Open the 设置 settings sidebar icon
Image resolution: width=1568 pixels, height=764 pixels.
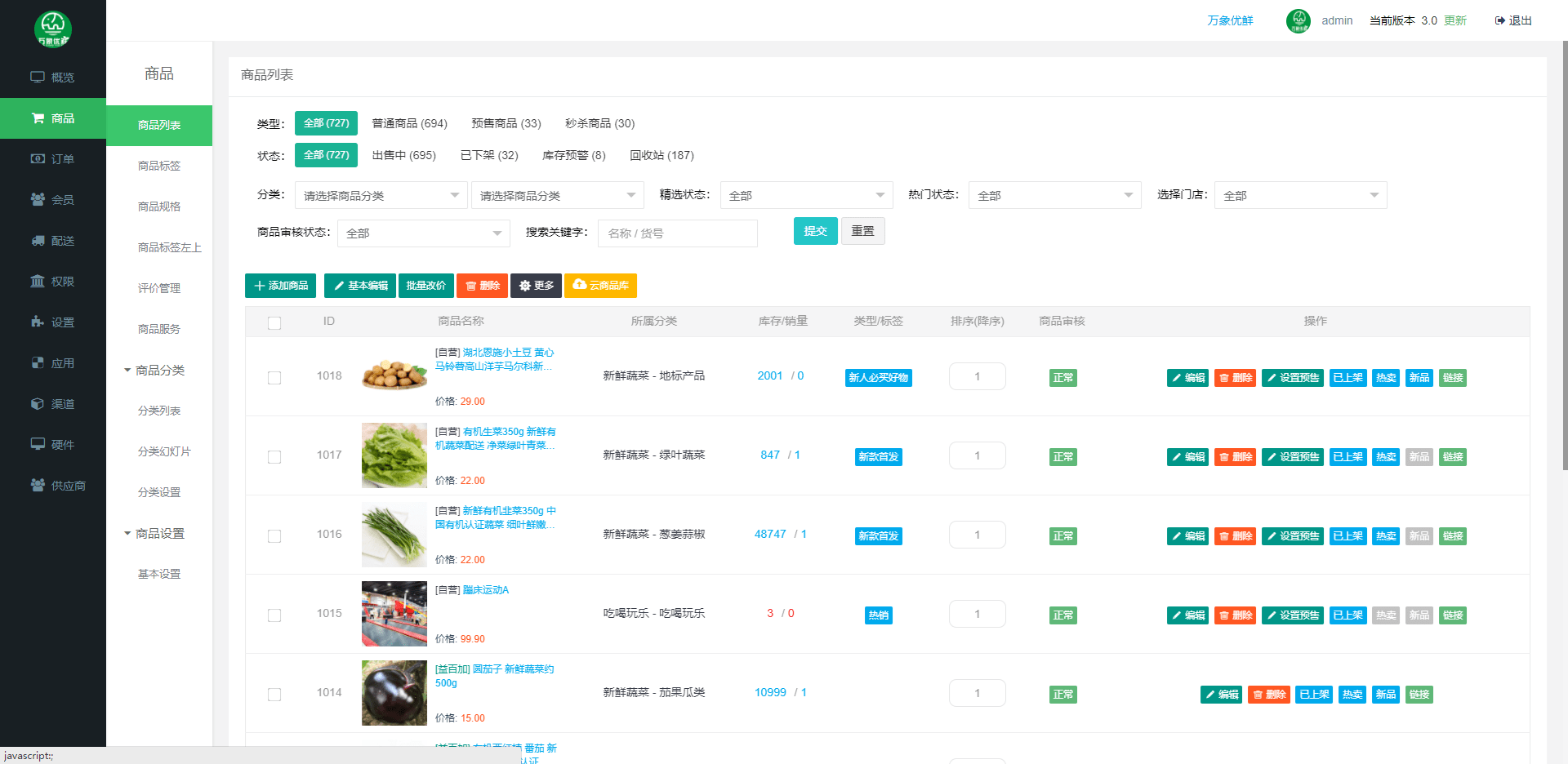pyautogui.click(x=38, y=322)
